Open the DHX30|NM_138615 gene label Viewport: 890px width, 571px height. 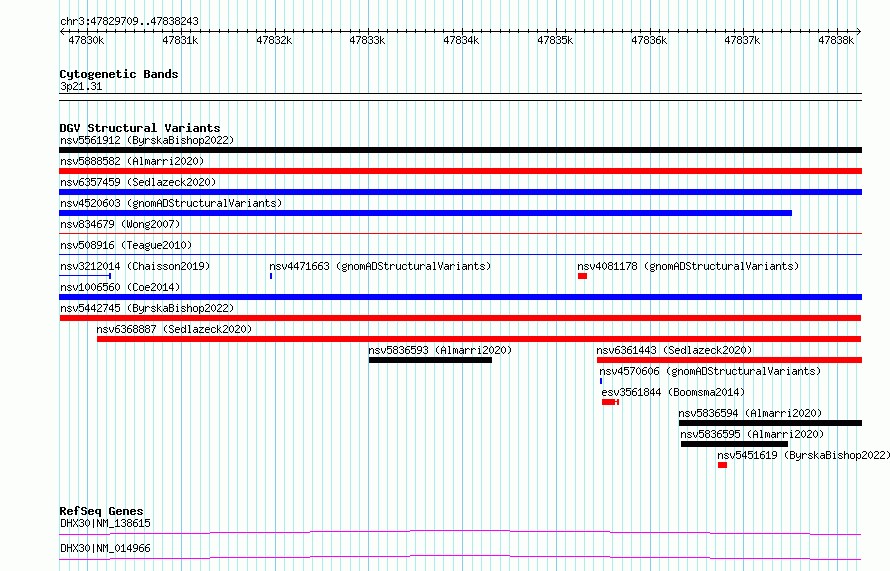[x=105, y=523]
